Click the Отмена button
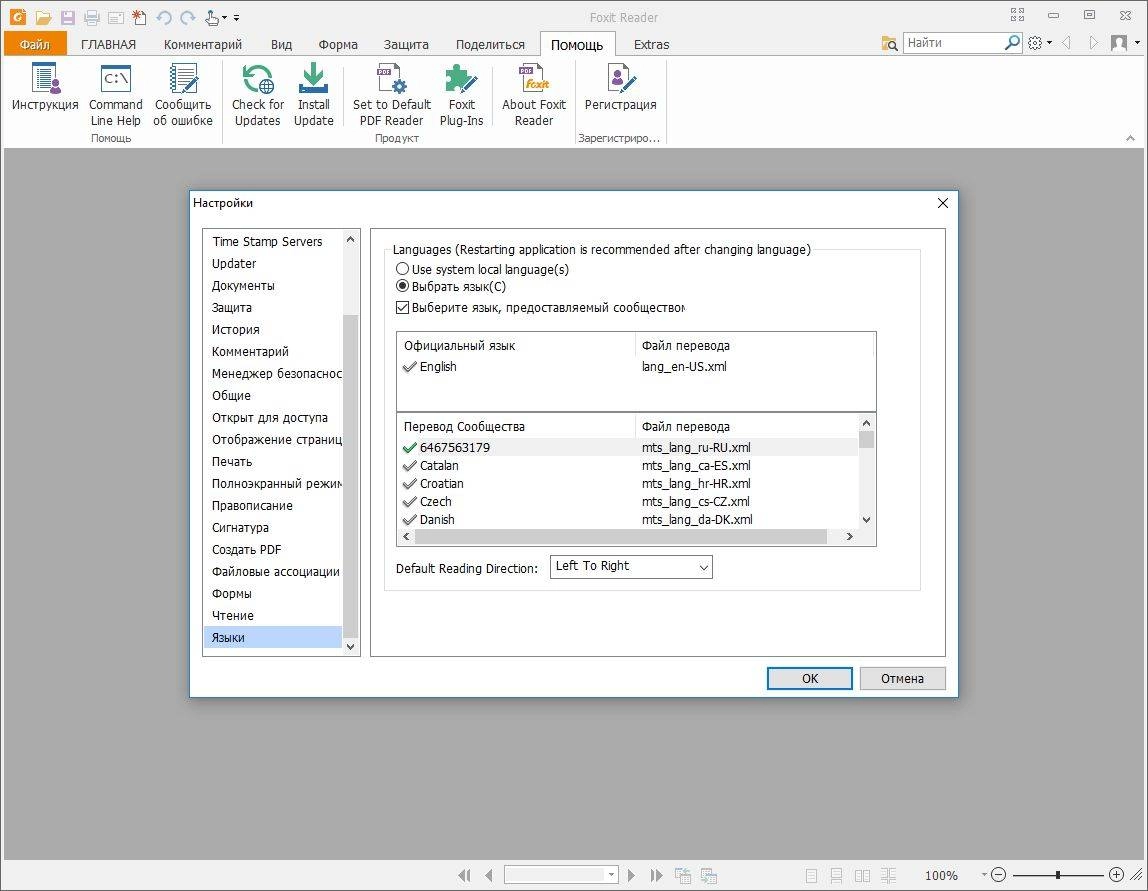1148x891 pixels. (902, 678)
